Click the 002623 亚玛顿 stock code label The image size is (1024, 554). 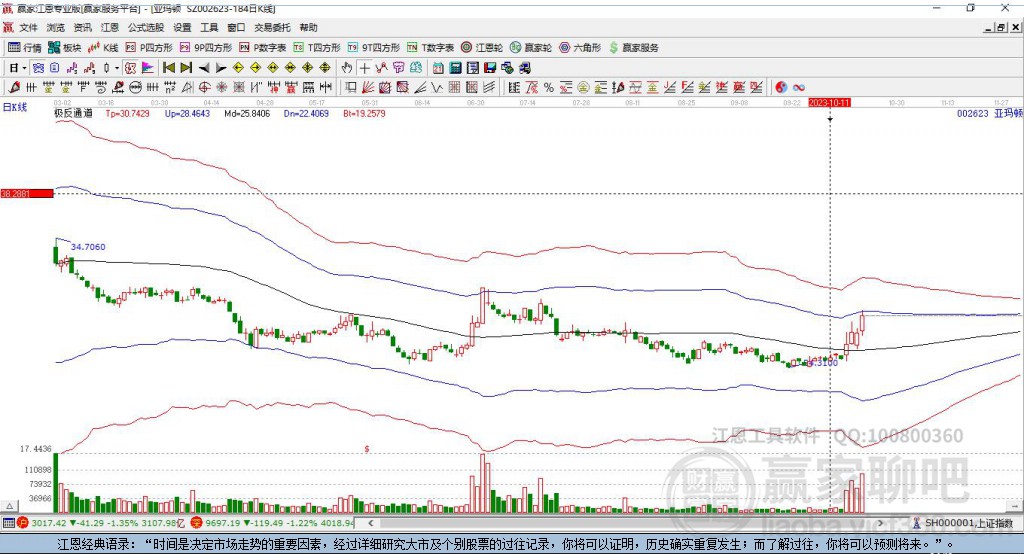(989, 113)
